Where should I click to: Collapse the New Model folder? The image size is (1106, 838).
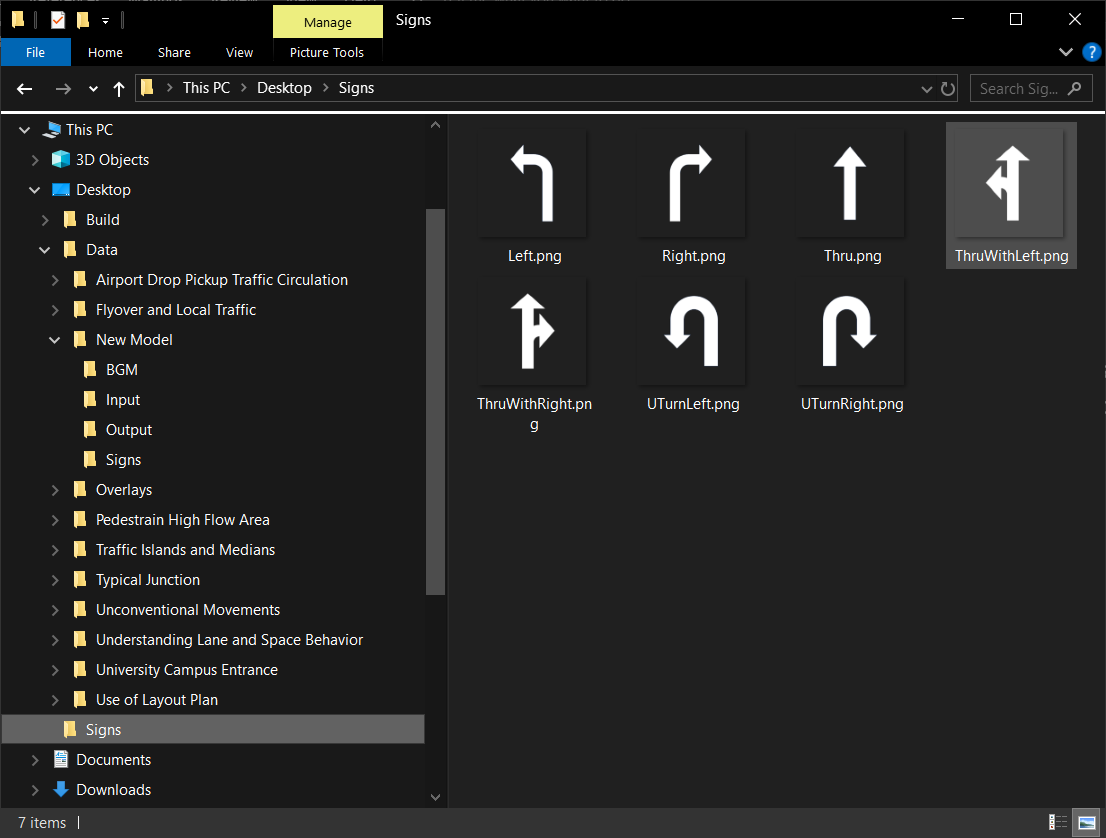pyautogui.click(x=55, y=340)
